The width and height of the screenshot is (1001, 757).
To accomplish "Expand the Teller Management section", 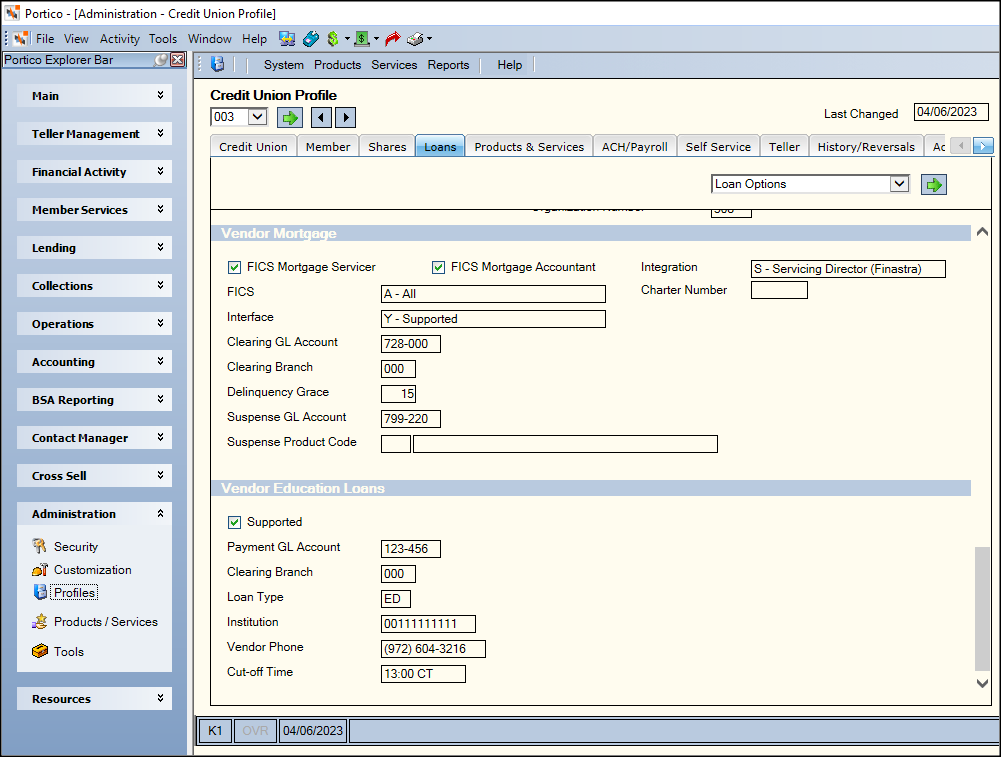I will pos(94,133).
